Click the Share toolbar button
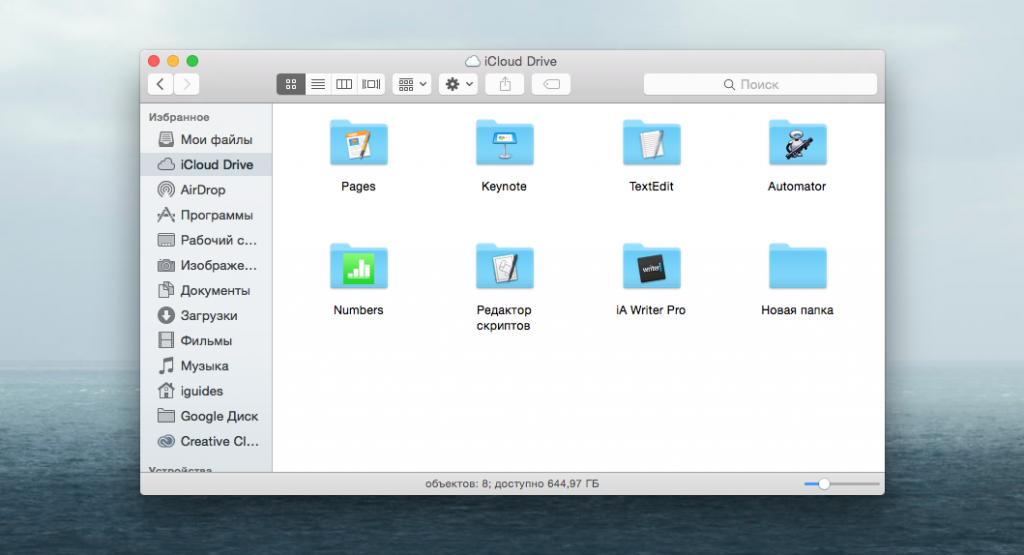 505,84
